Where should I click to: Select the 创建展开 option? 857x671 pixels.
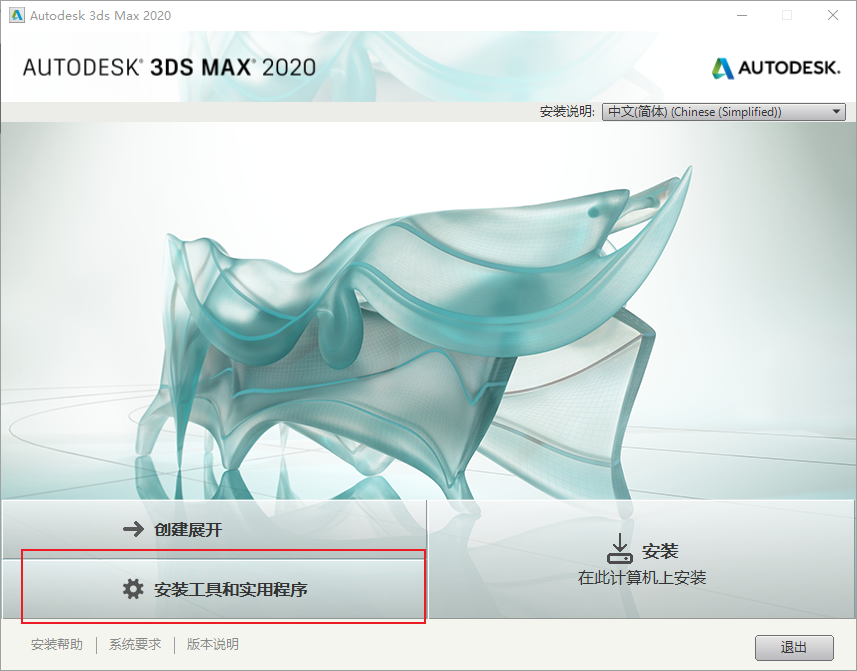click(214, 529)
